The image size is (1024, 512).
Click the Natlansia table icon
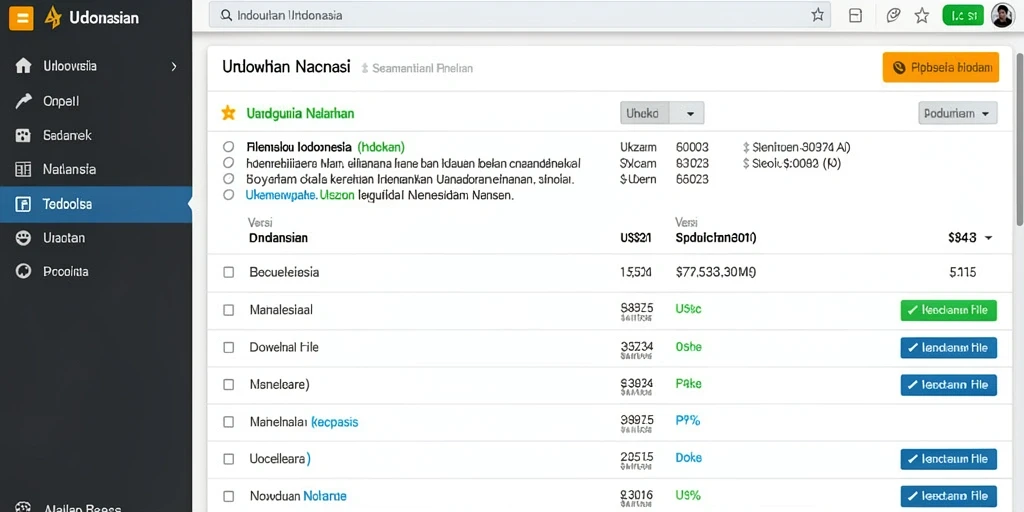(24, 169)
